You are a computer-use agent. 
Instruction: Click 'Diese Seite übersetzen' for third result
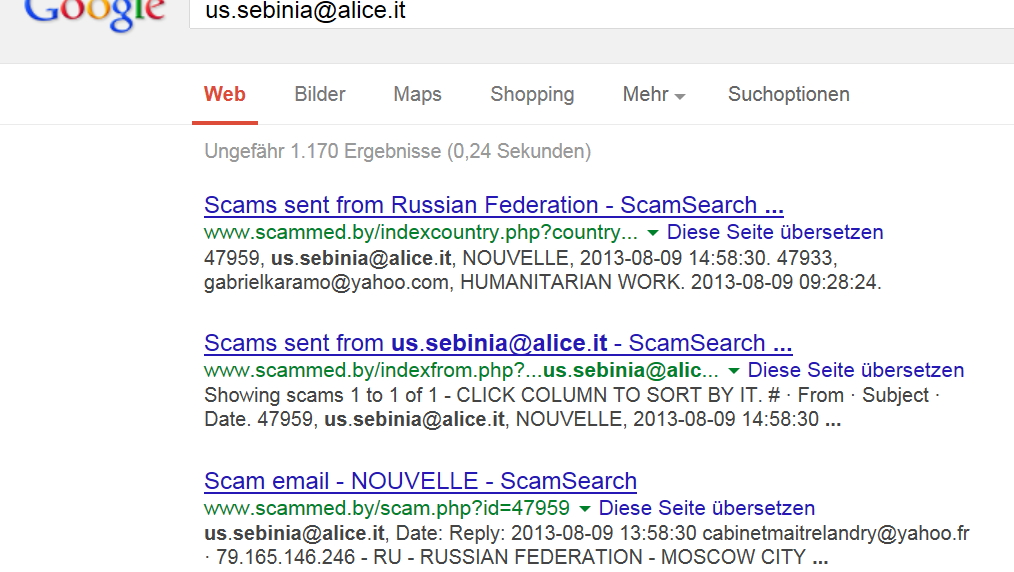(707, 508)
